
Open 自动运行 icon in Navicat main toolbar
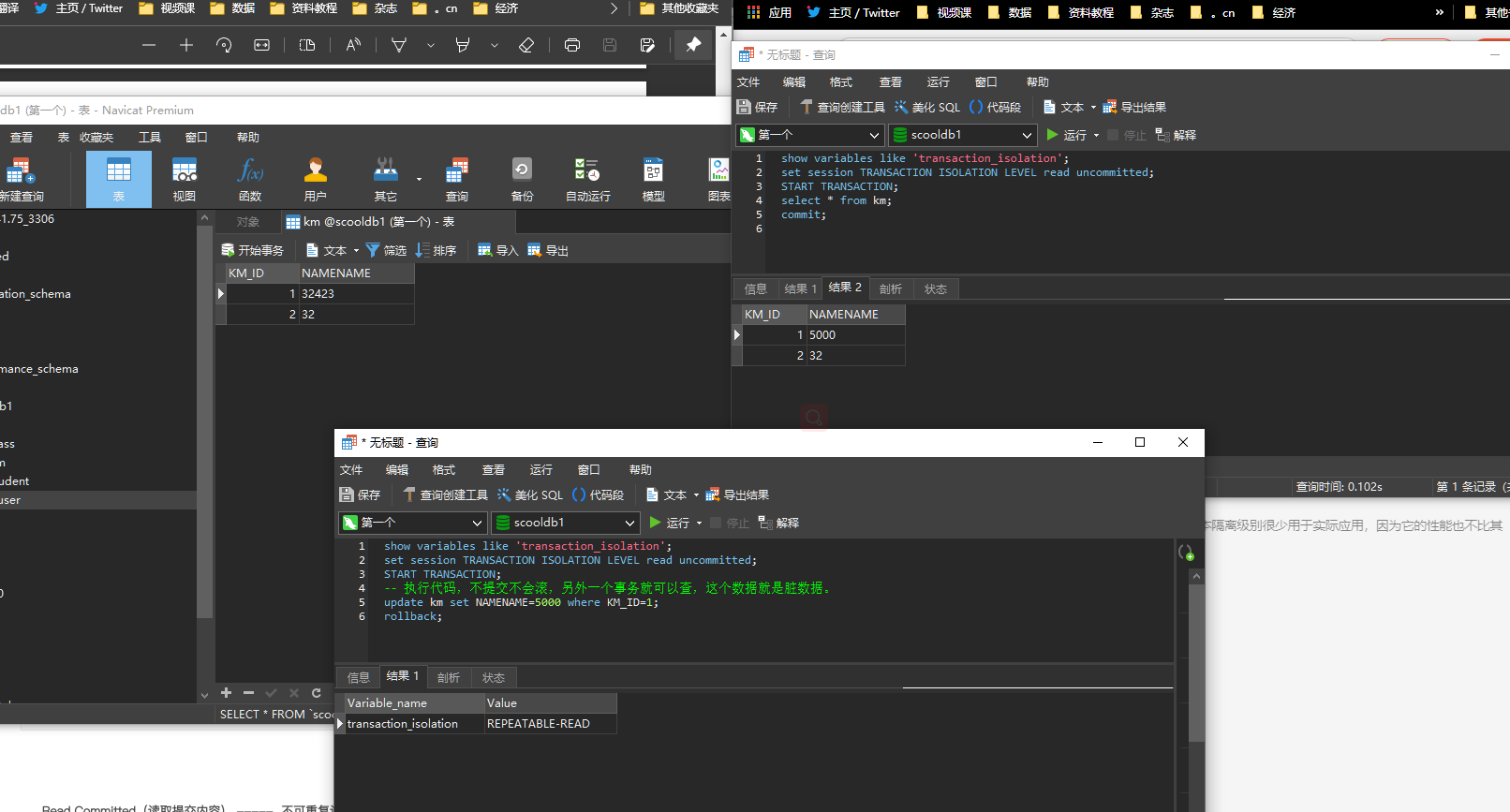(588, 180)
